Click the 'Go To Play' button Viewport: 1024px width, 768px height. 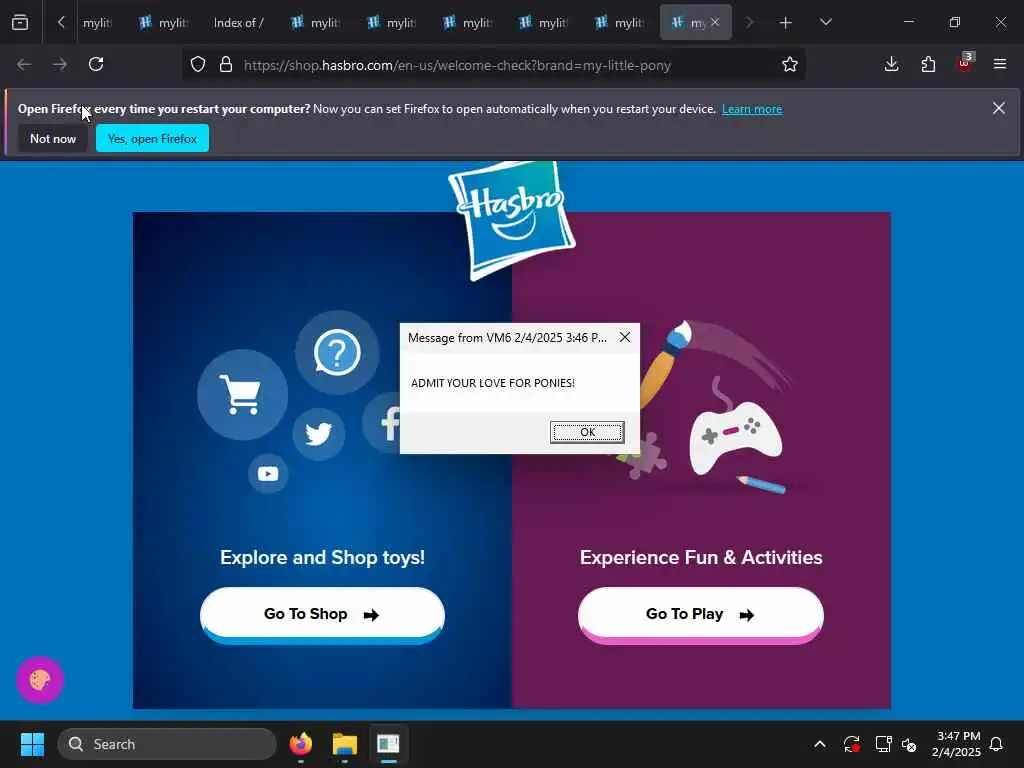(x=701, y=615)
